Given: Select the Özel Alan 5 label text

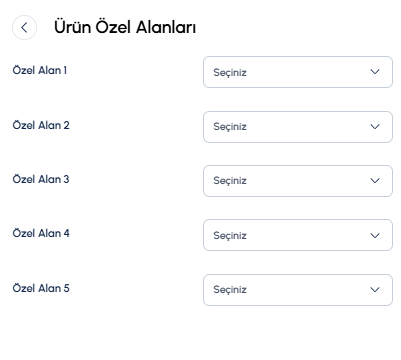Looking at the screenshot, I should click(41, 288).
